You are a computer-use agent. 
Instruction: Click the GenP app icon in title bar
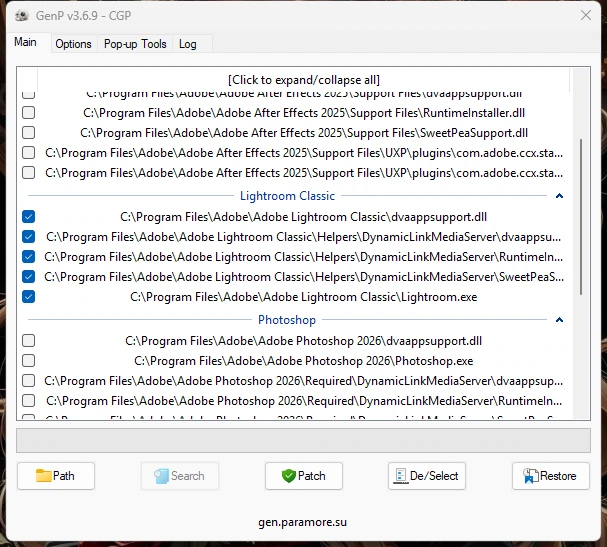[22, 16]
